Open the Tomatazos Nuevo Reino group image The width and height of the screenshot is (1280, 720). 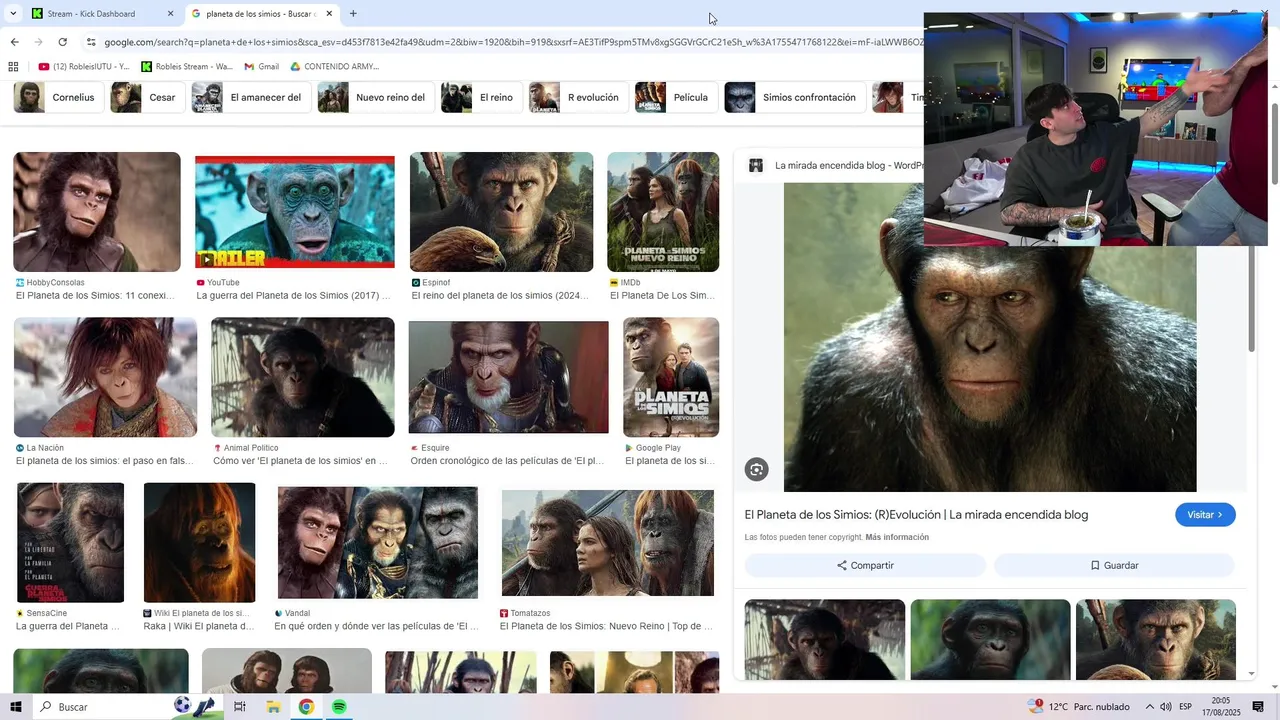point(608,544)
